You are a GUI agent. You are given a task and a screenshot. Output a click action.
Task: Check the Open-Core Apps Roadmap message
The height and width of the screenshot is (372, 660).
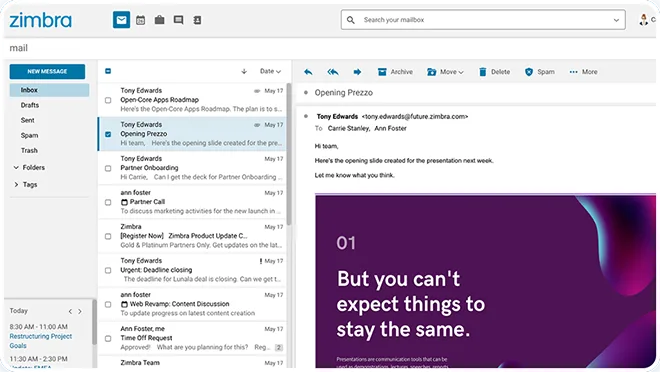(108, 100)
